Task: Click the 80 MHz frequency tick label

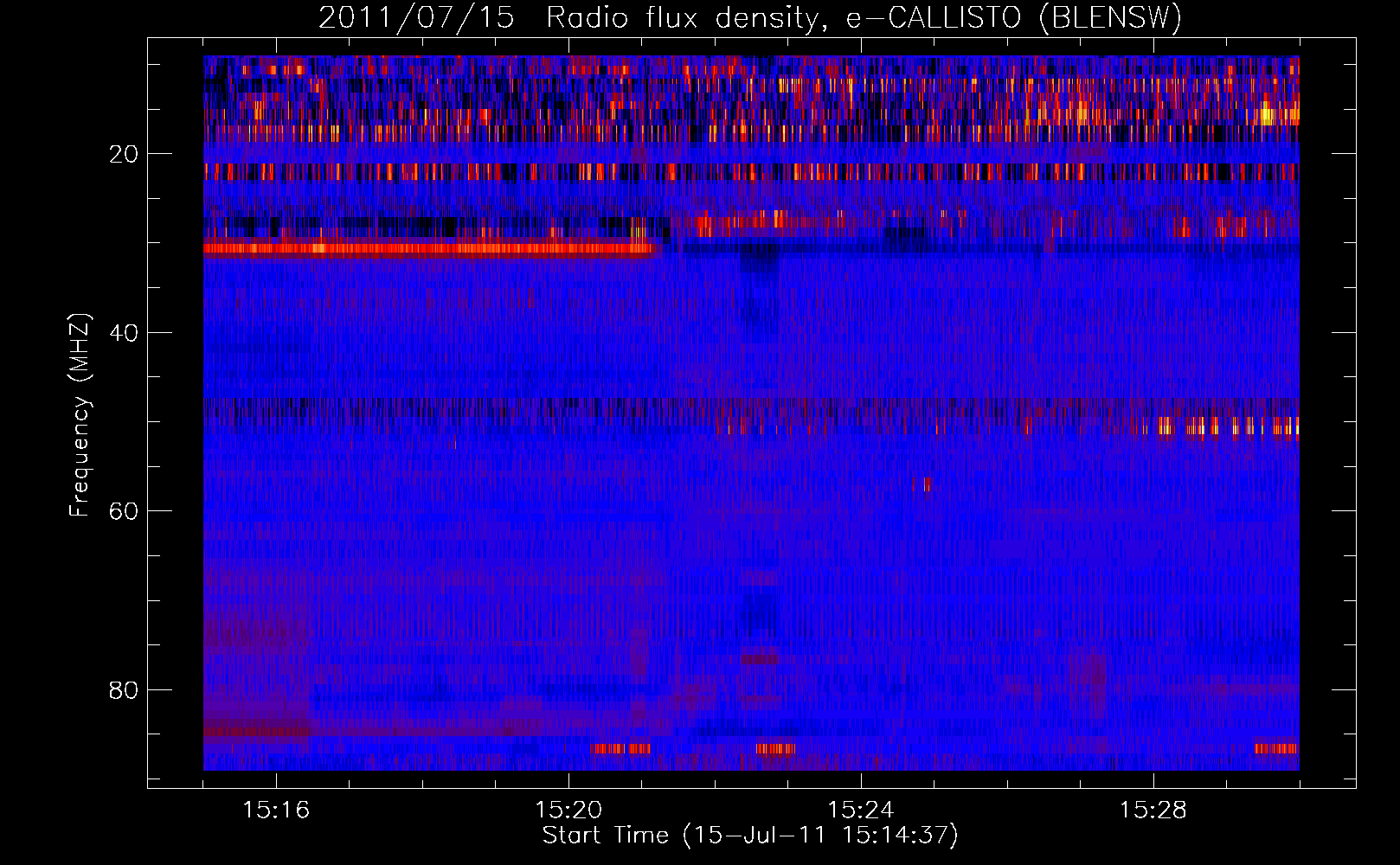Action: point(124,690)
